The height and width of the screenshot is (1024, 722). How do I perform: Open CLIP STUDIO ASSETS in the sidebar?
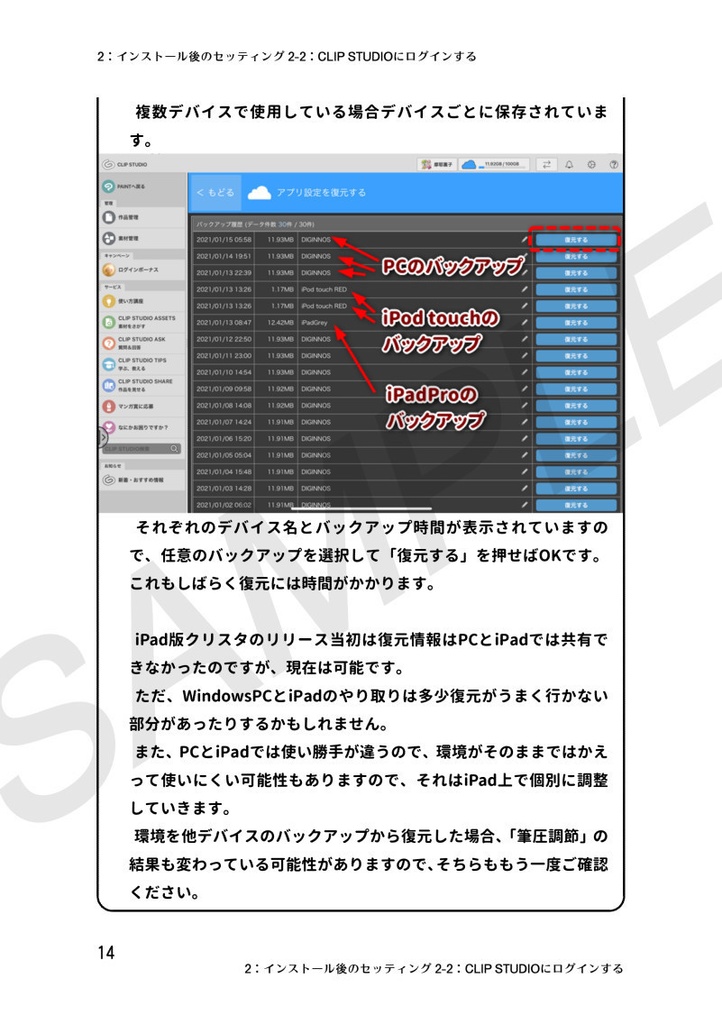[x=142, y=321]
